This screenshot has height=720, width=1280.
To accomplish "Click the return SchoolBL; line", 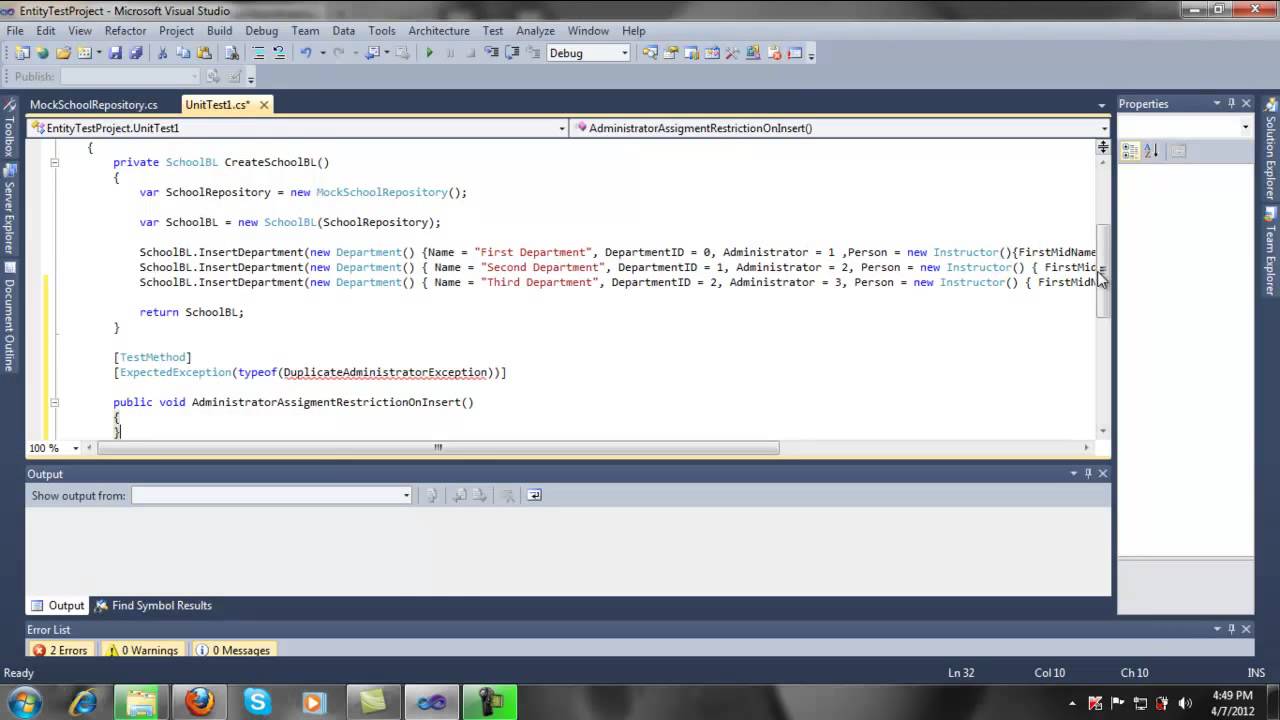I will (192, 312).
